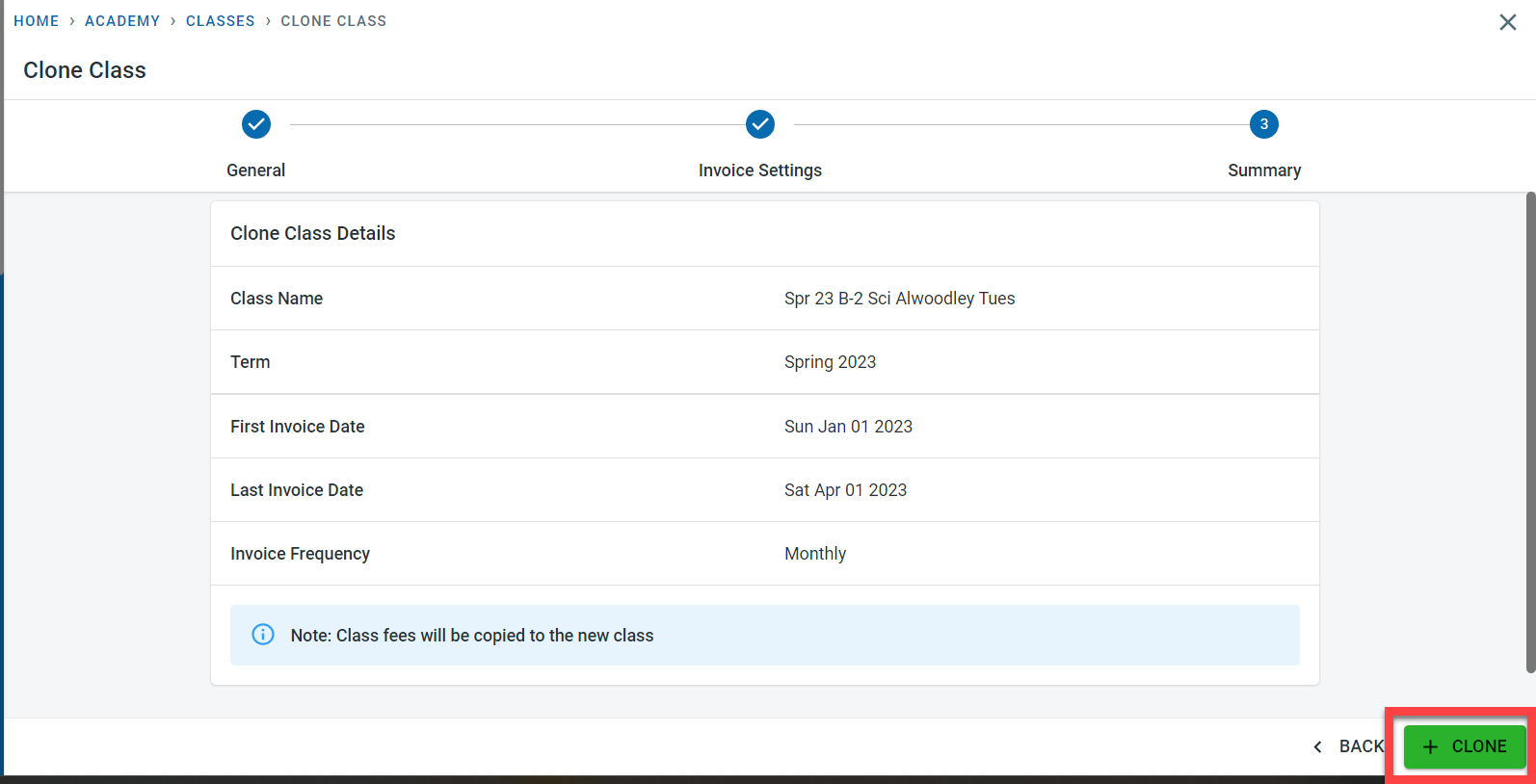Image resolution: width=1536 pixels, height=784 pixels.
Task: Click the Sat Apr 01 2023 invoice date
Action: [x=845, y=490]
